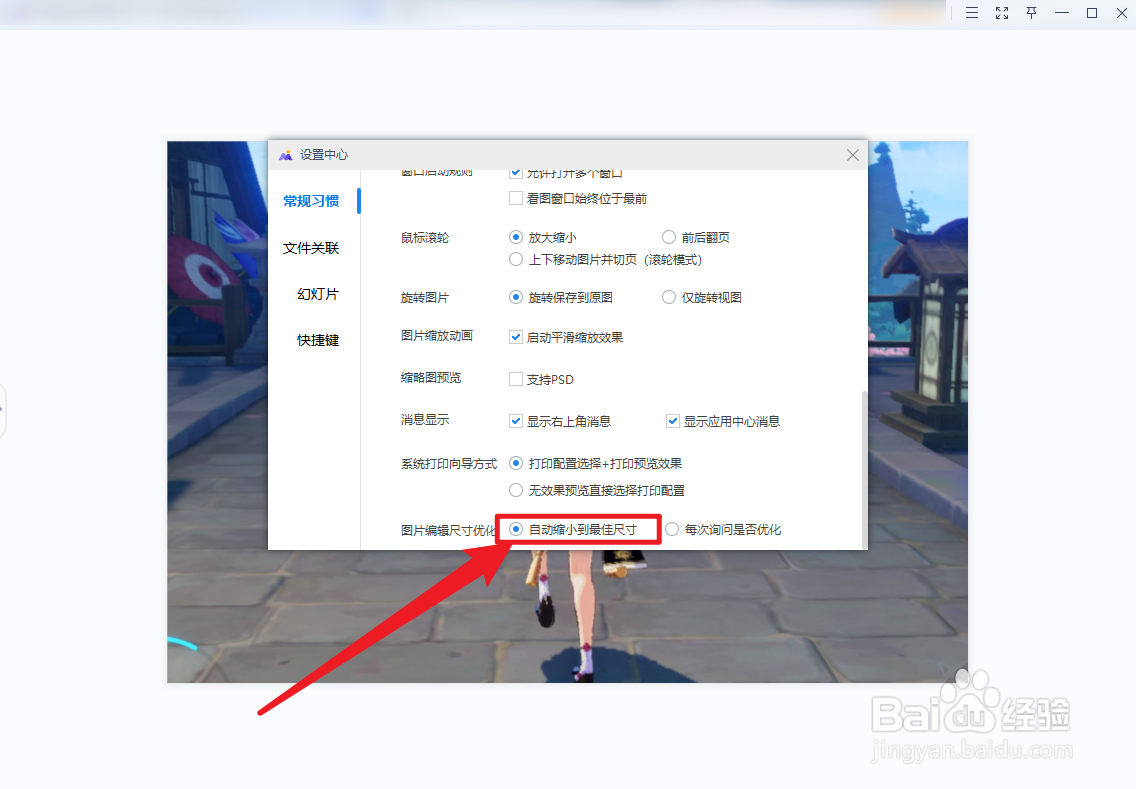Minimize the image viewer window
Screen dimensions: 1136x789
[1062, 13]
